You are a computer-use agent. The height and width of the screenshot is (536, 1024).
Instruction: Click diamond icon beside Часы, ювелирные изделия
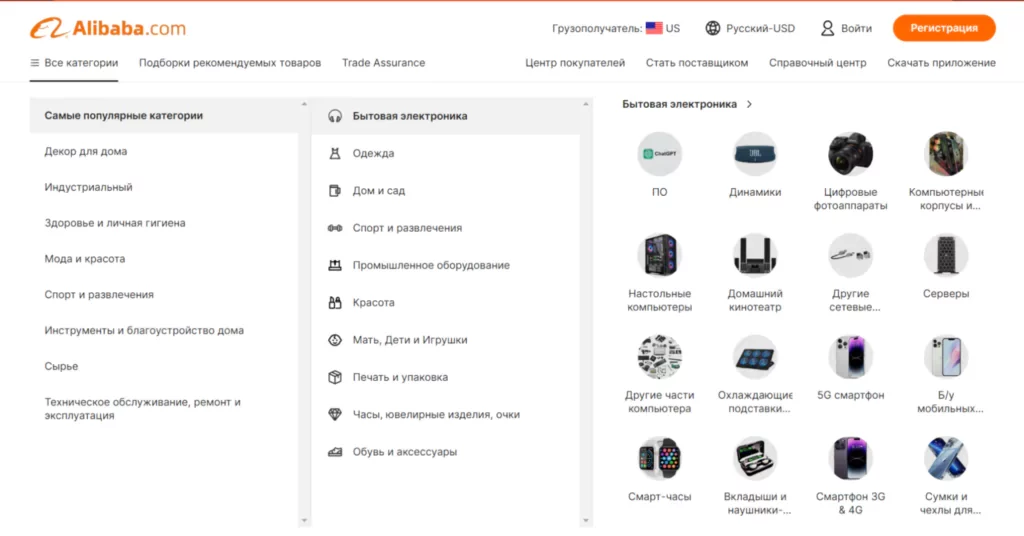pos(335,414)
